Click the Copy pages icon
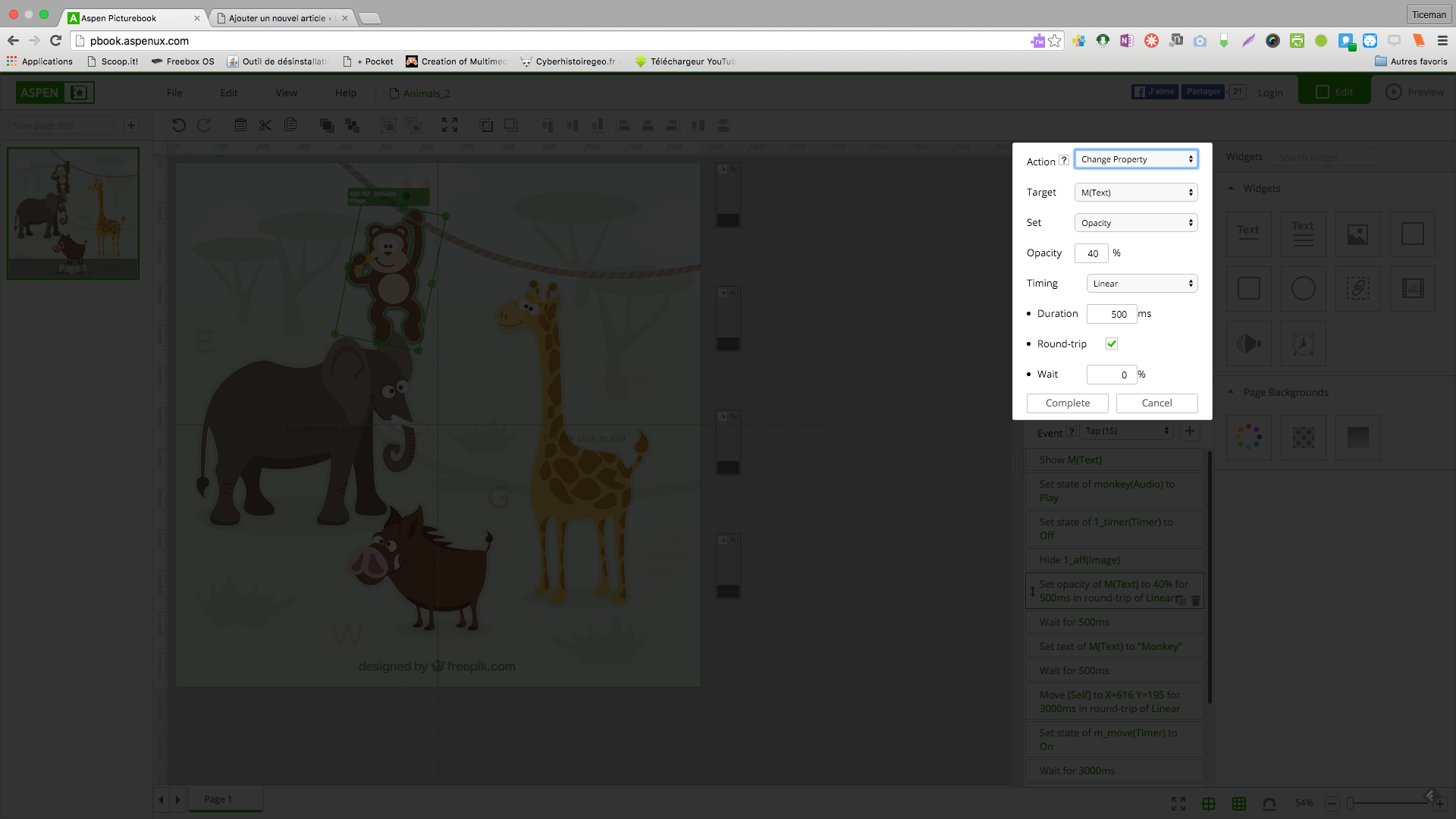The width and height of the screenshot is (1456, 819). click(x=290, y=125)
